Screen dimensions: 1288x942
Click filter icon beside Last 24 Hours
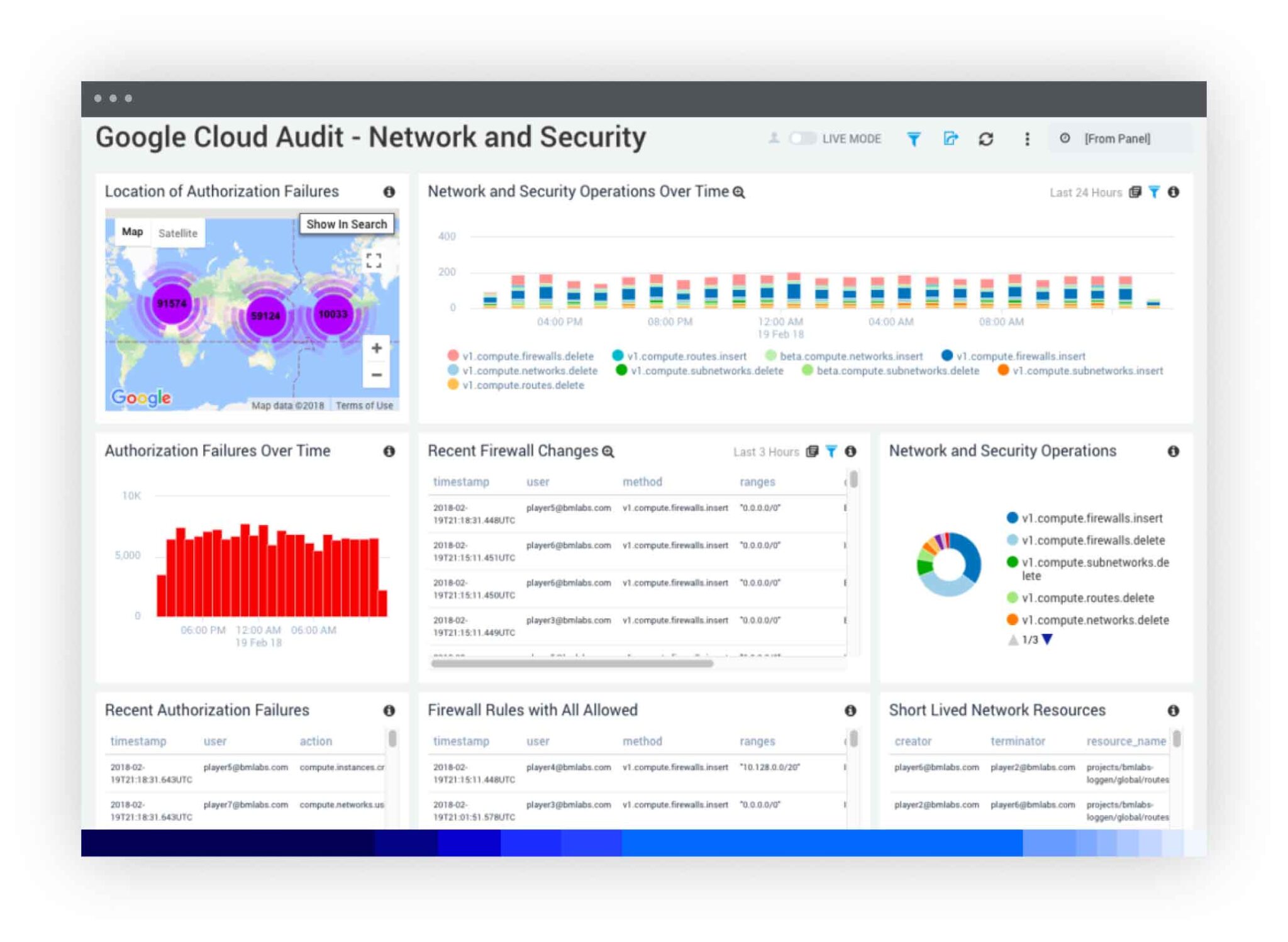click(x=1155, y=192)
